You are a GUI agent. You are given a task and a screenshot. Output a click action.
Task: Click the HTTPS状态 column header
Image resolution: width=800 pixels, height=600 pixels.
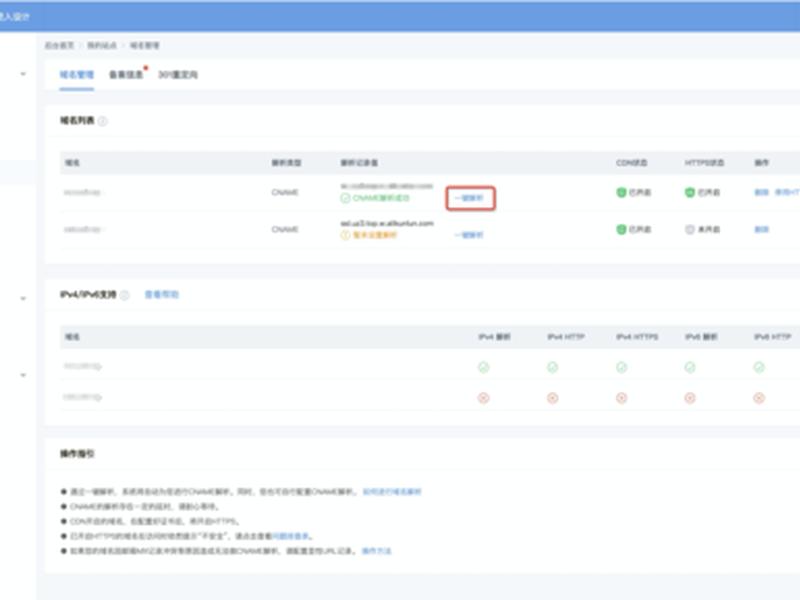click(x=704, y=163)
